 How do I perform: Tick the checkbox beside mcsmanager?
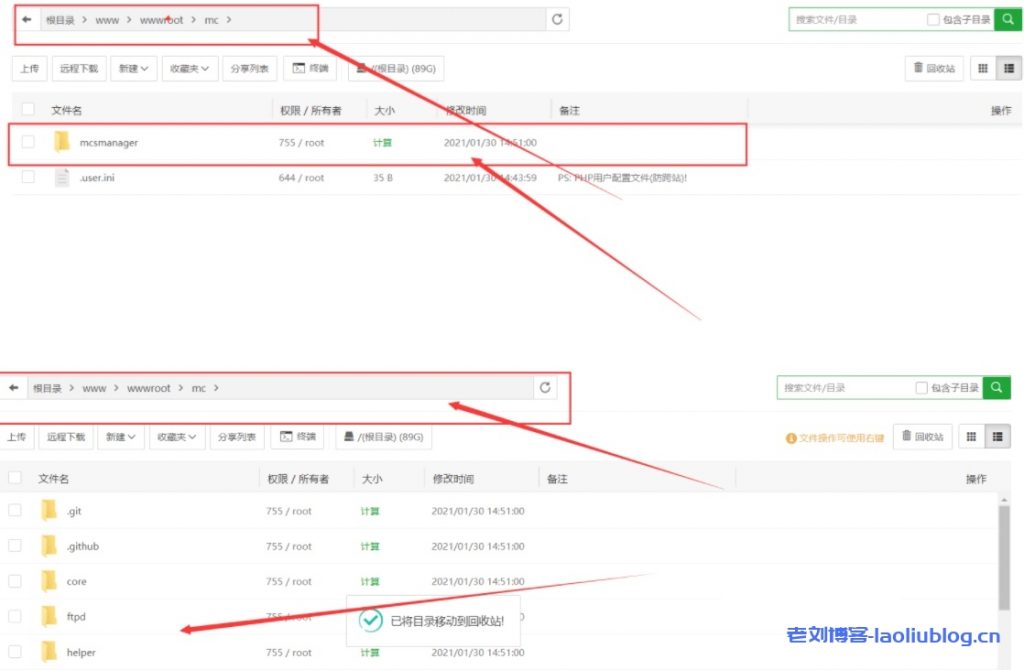(28, 142)
